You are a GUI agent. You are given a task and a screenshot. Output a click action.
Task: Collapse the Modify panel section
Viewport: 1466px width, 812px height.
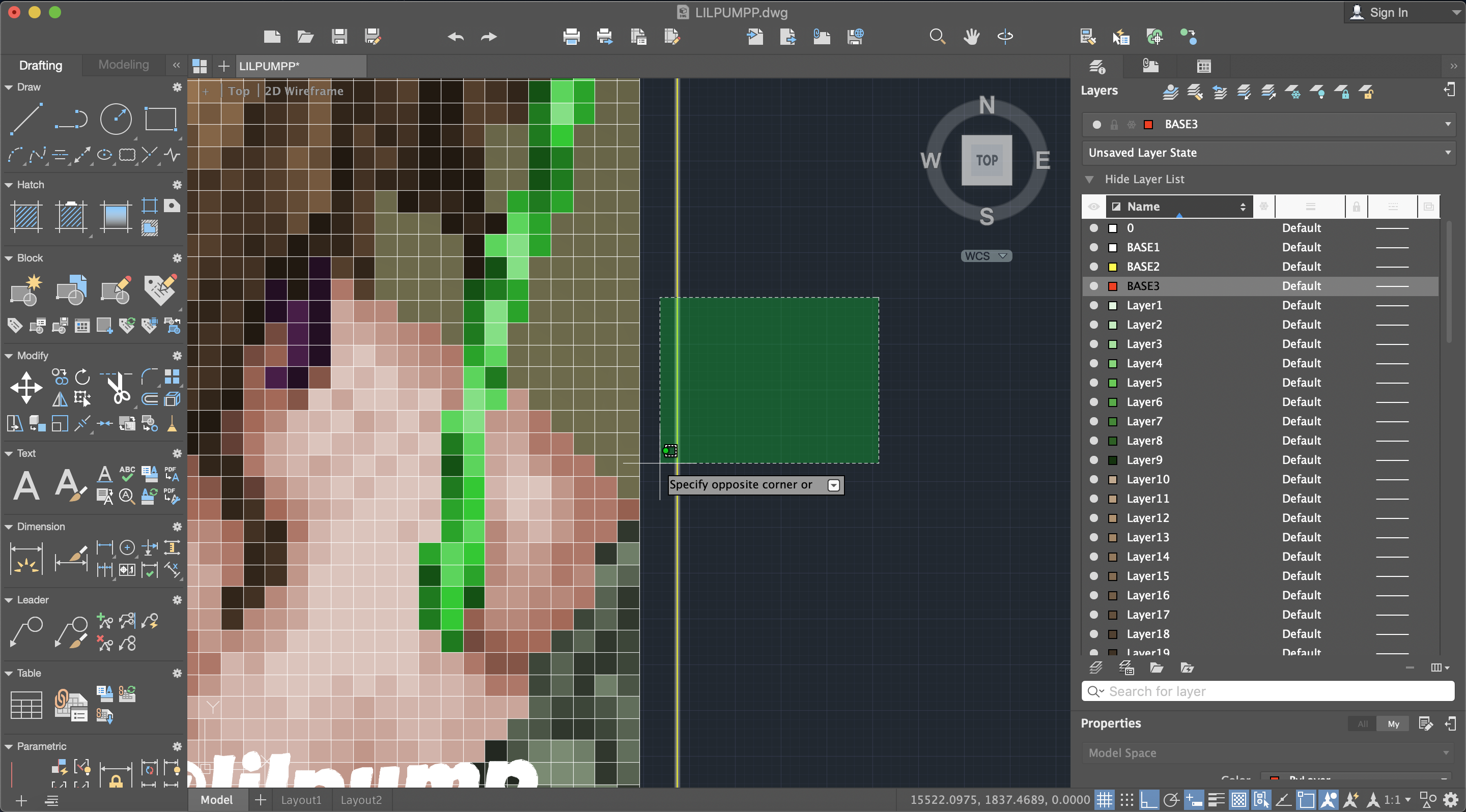click(x=9, y=356)
